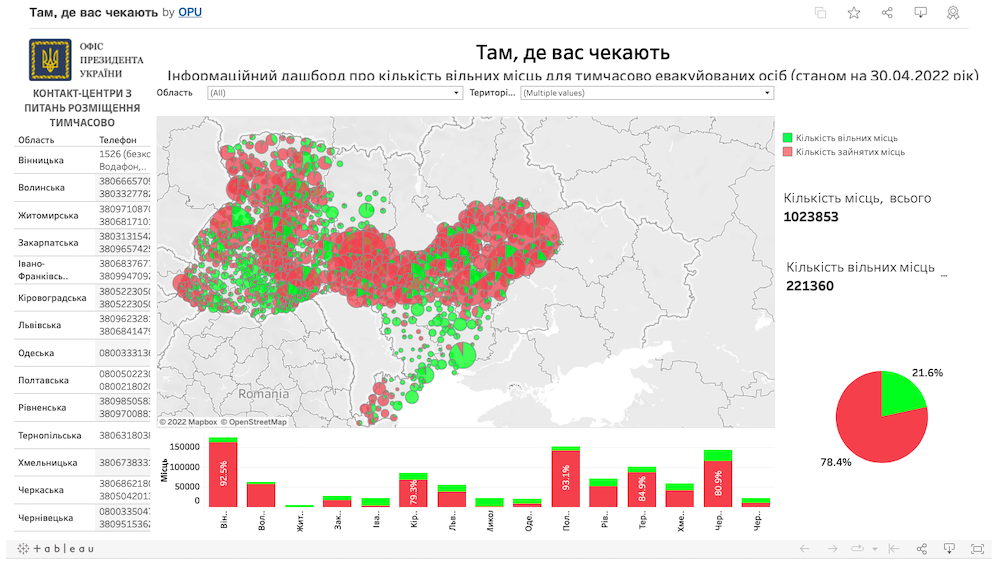Click undo arrow in bottom toolbar
Image resolution: width=1000 pixels, height=579 pixels.
(x=803, y=548)
